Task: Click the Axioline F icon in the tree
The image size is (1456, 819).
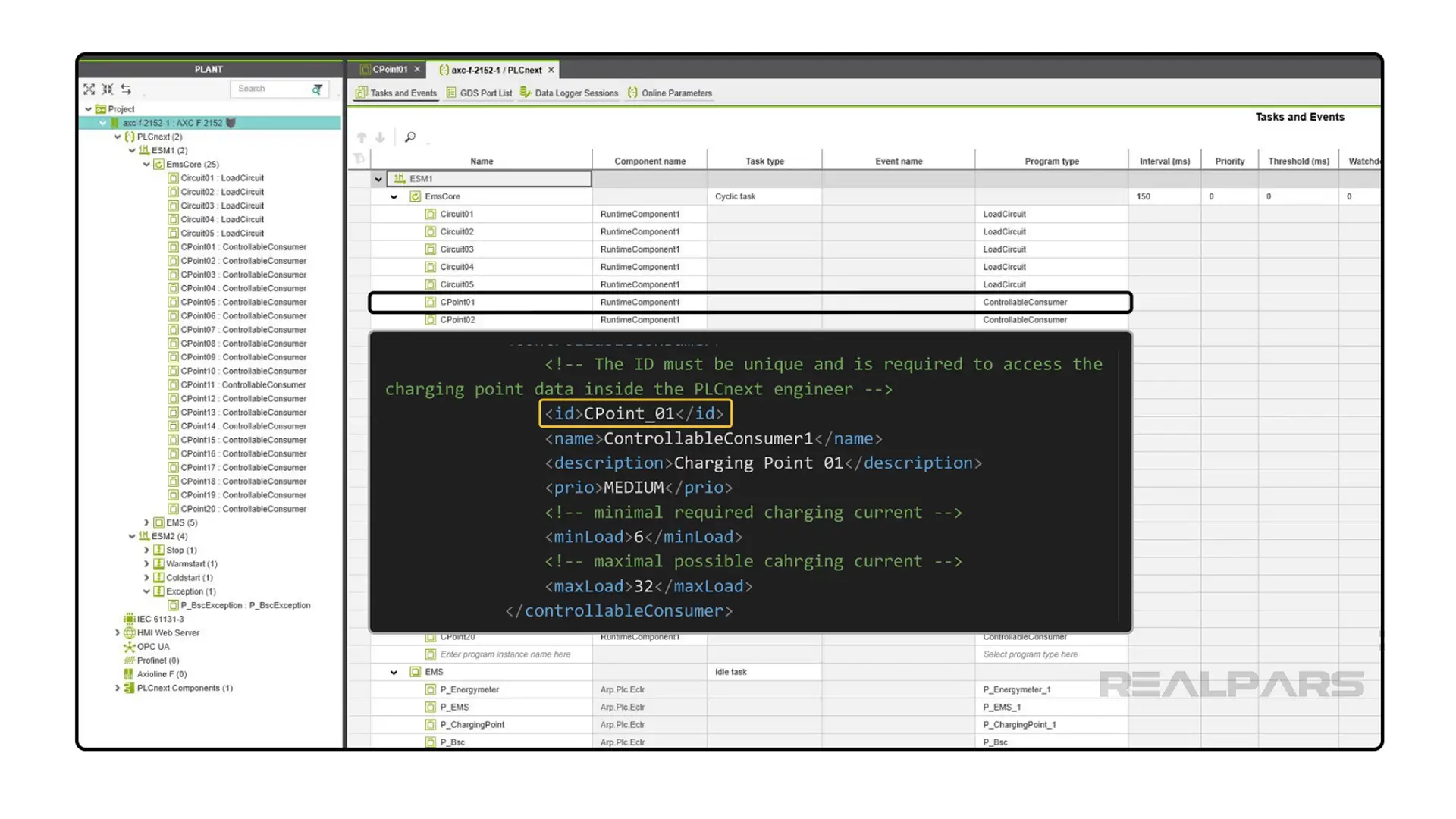Action: coord(129,674)
